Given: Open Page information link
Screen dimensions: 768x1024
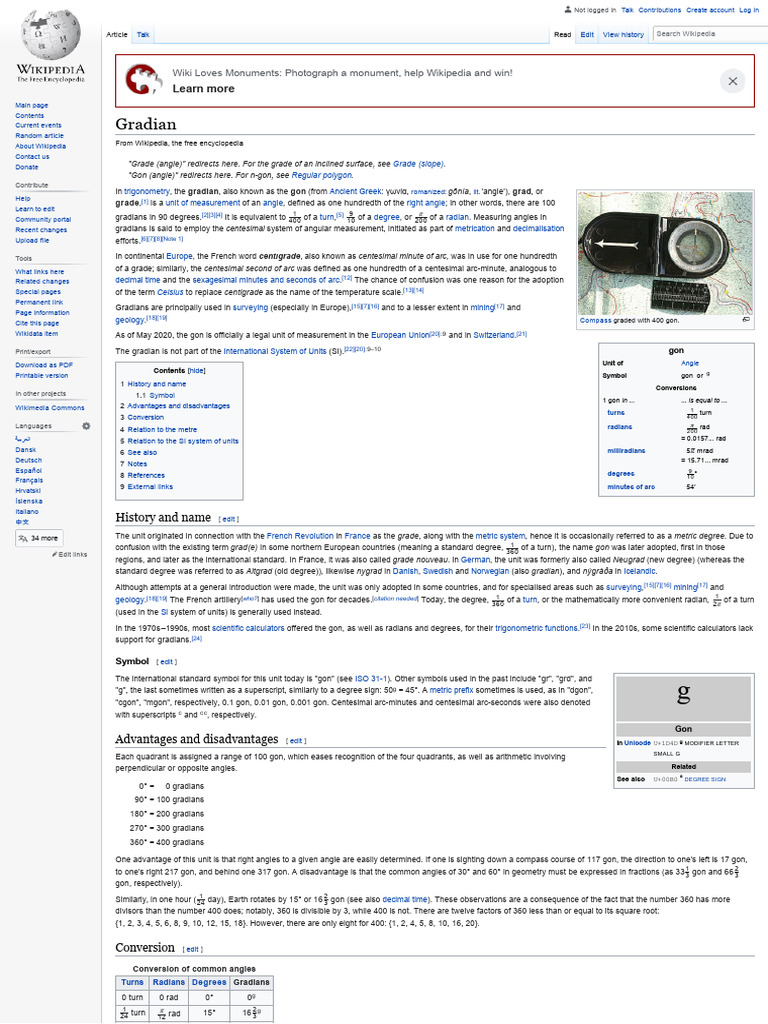Looking at the screenshot, I should pos(42,313).
